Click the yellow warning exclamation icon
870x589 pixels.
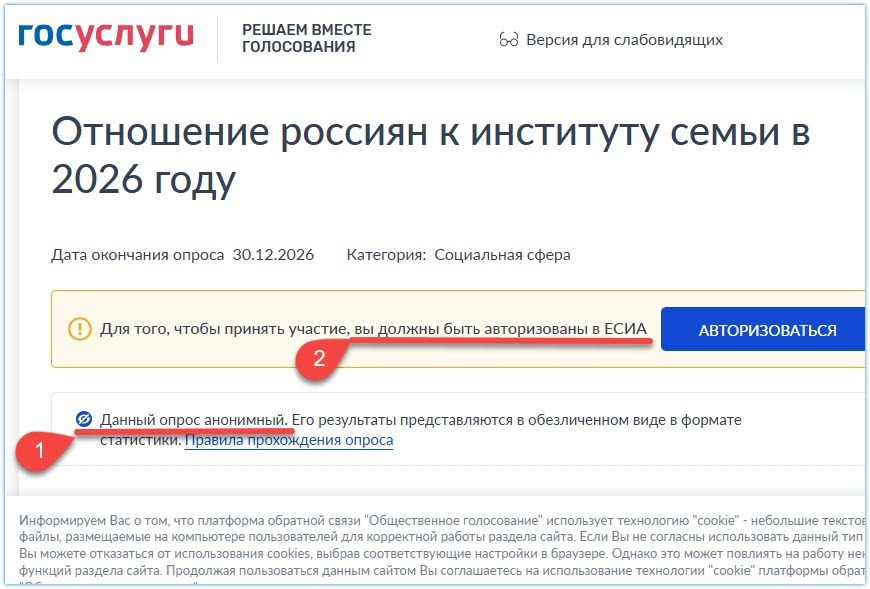[79, 329]
